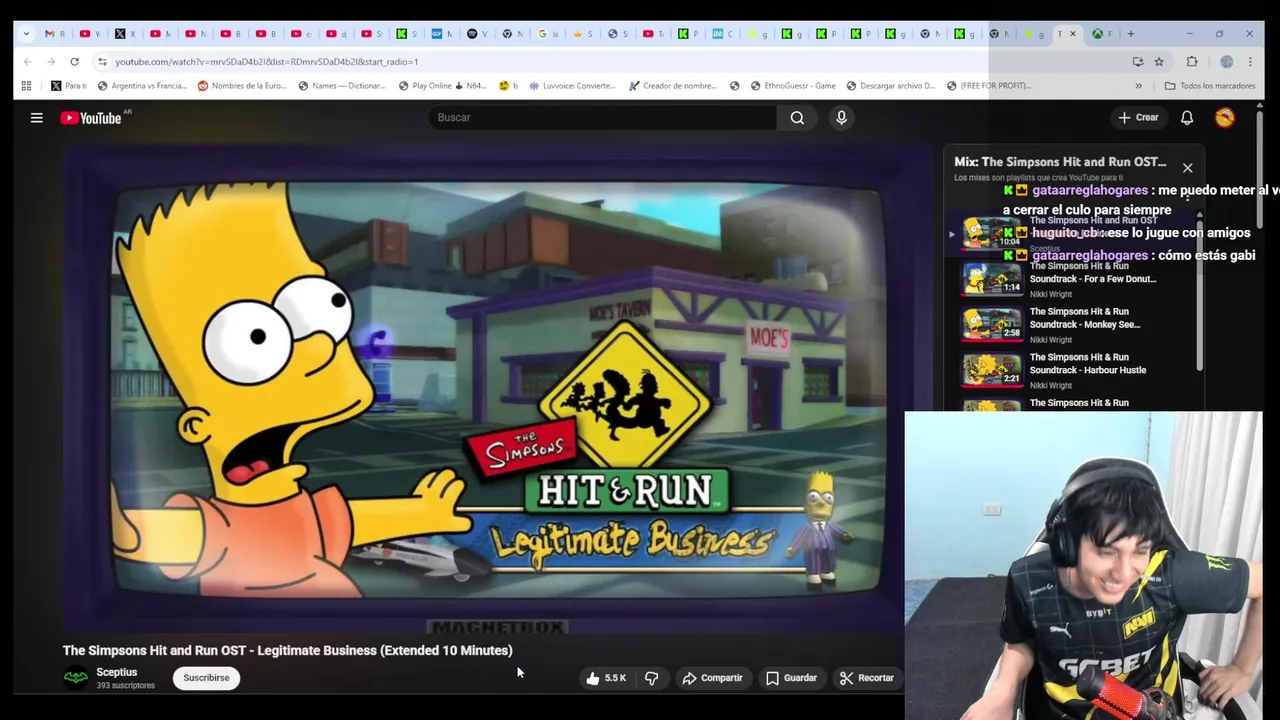
Task: Open YouTube notifications bell
Action: coord(1187,117)
